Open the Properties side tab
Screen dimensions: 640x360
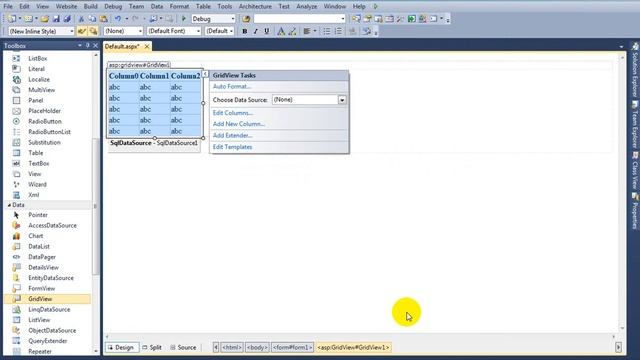pos(635,211)
